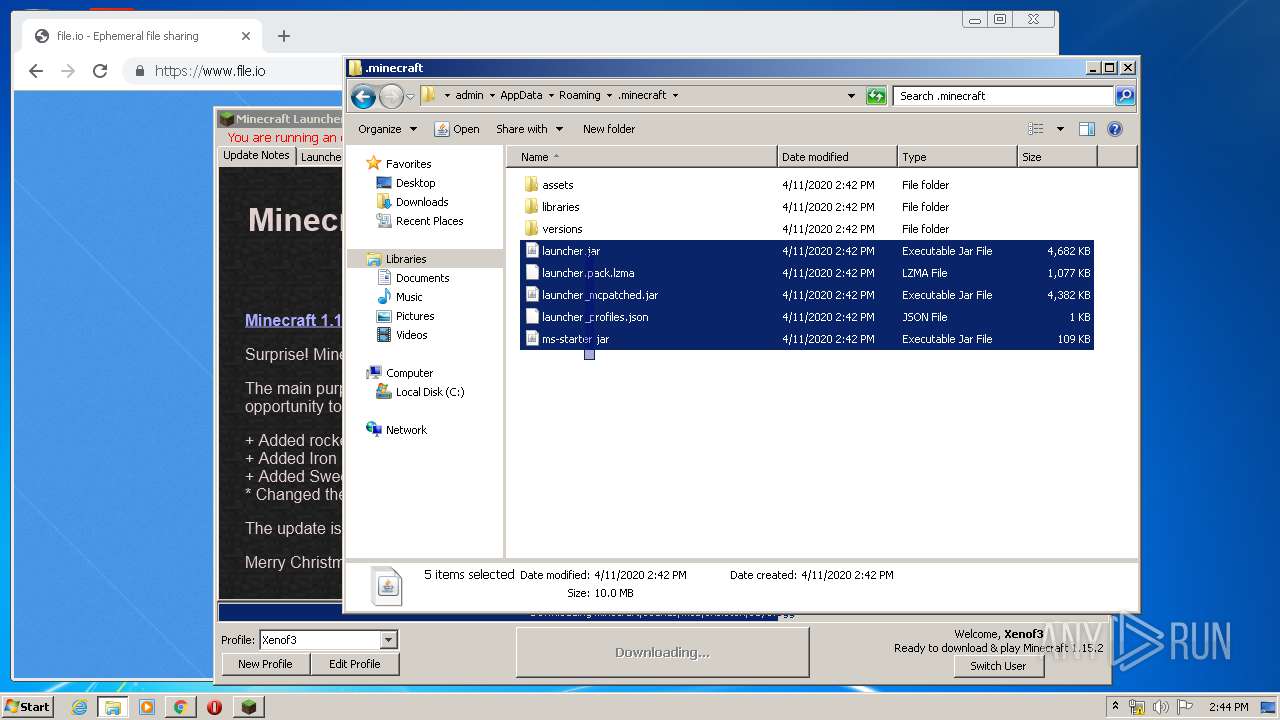Open the Profile dropdown in Minecraft Launcher
This screenshot has width=1280, height=720.
(389, 640)
